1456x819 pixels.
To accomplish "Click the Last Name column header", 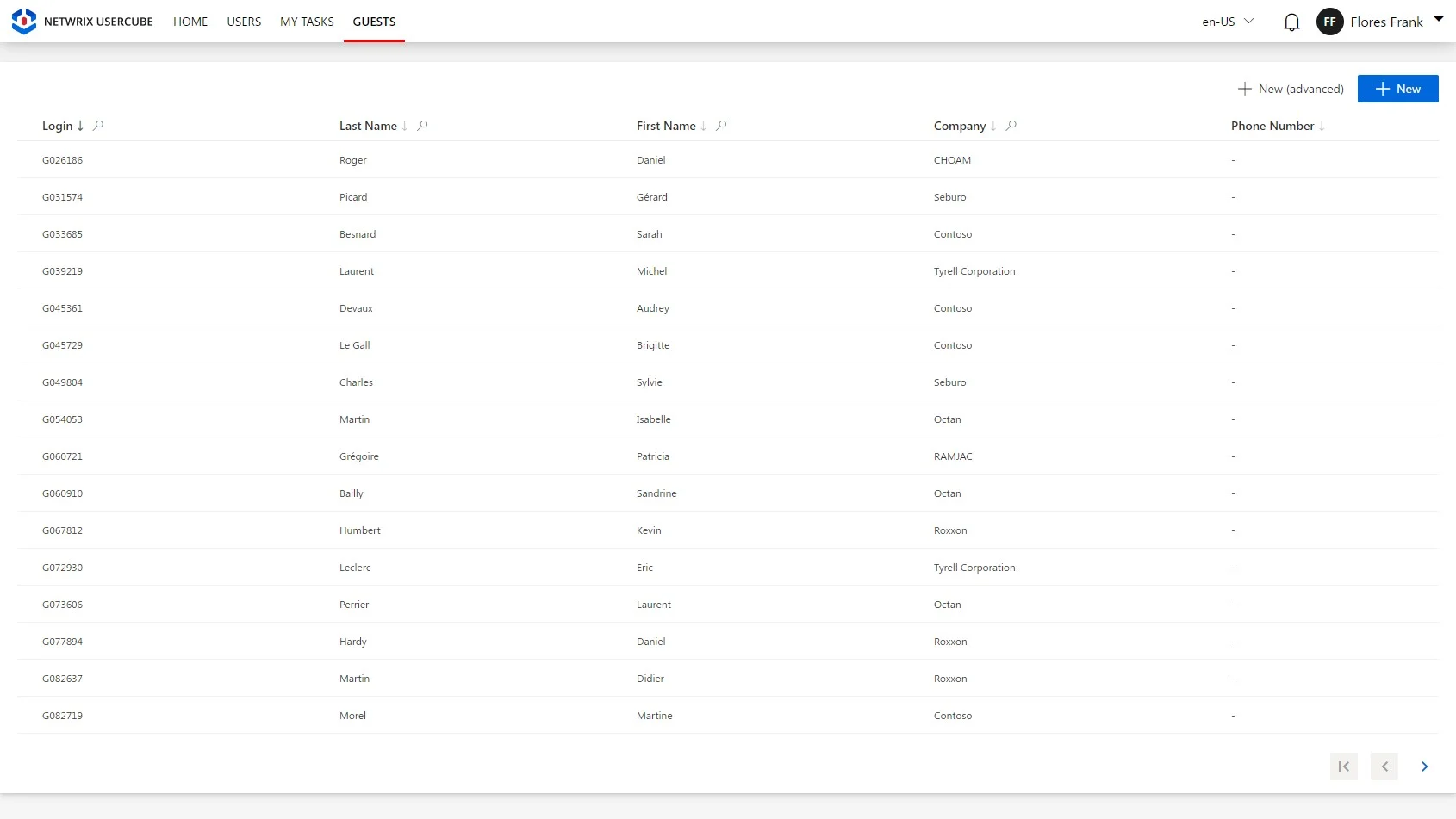I will tap(368, 126).
